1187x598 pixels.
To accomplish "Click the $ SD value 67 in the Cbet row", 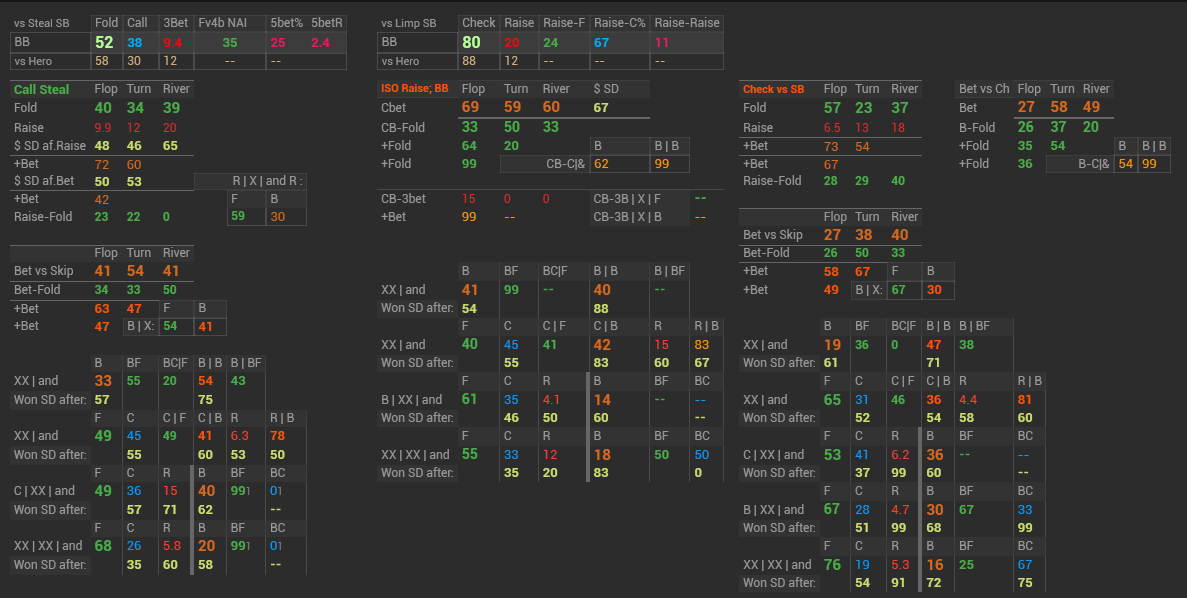I will click(601, 108).
